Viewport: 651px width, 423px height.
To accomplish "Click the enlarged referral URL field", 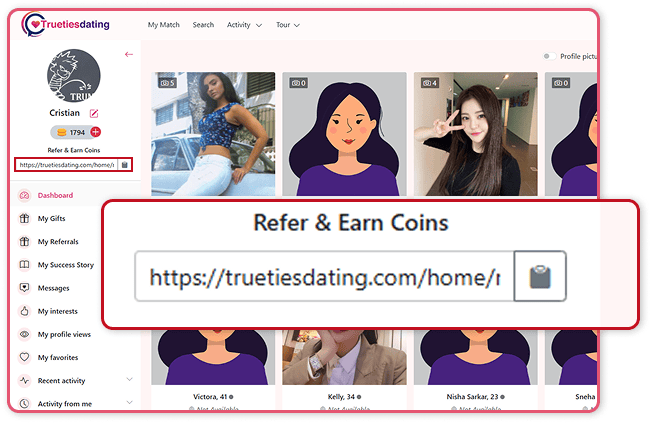I will point(324,276).
